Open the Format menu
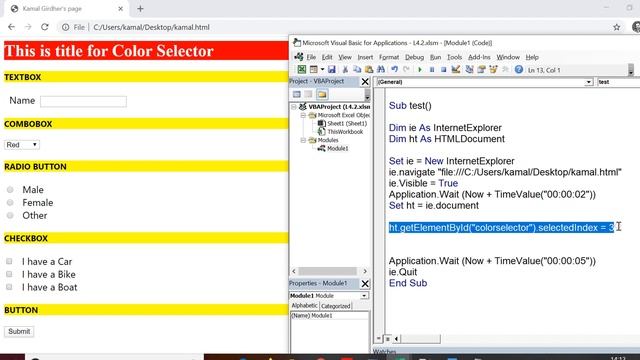640x360 pixels. coord(389,57)
